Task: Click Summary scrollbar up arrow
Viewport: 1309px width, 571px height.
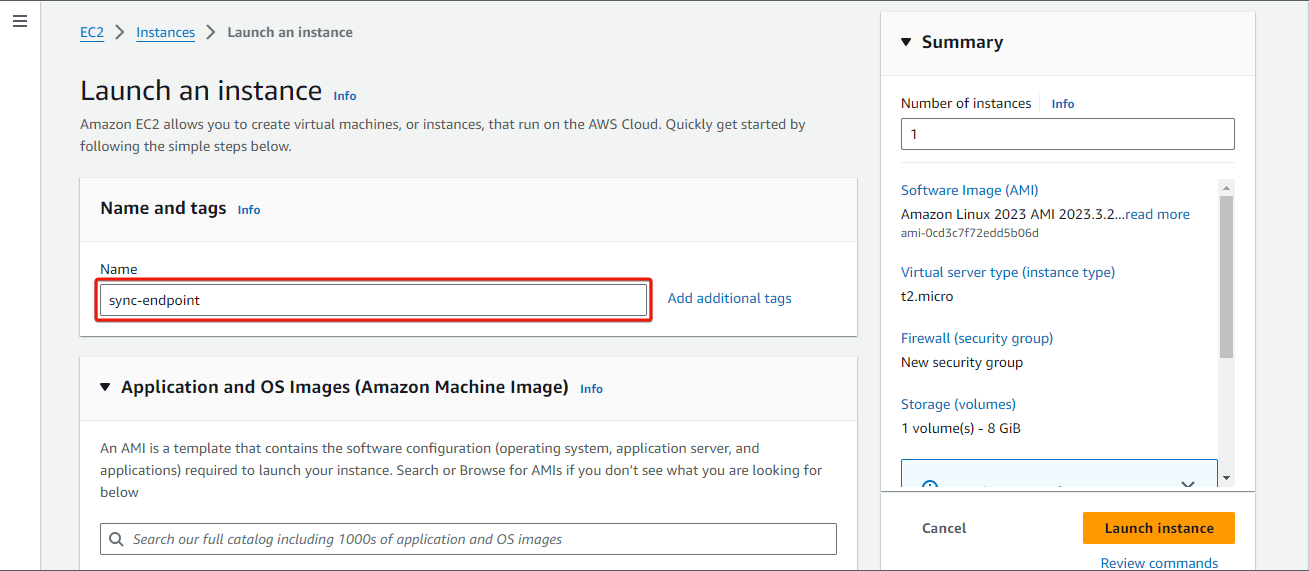Action: point(1227,187)
